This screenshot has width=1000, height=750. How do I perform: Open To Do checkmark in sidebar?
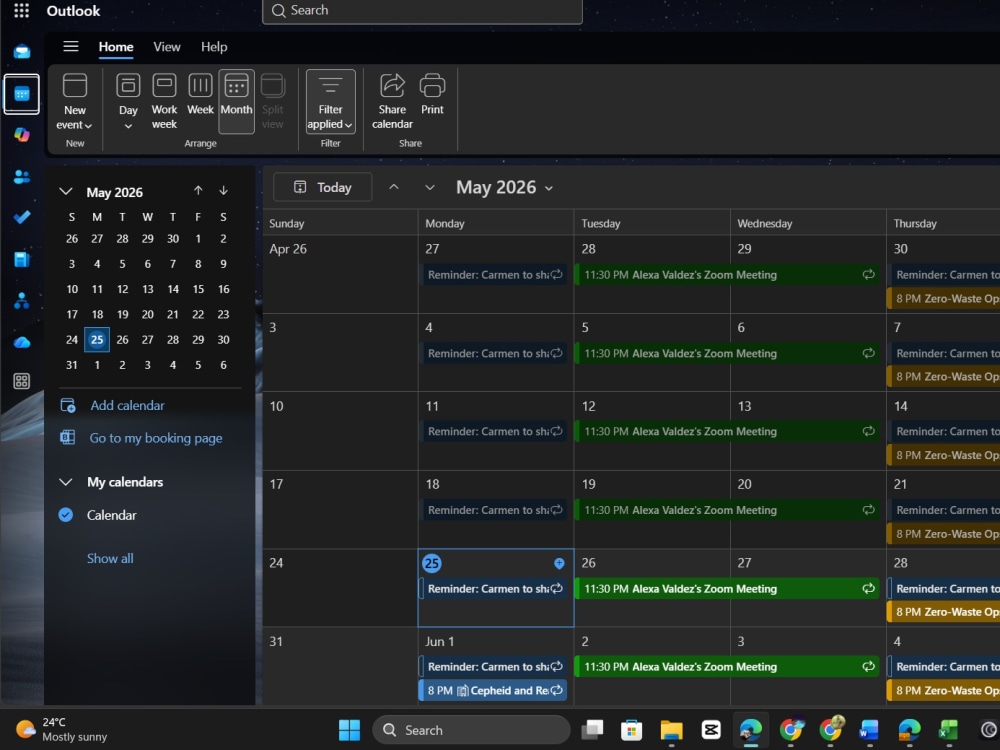pyautogui.click(x=22, y=217)
